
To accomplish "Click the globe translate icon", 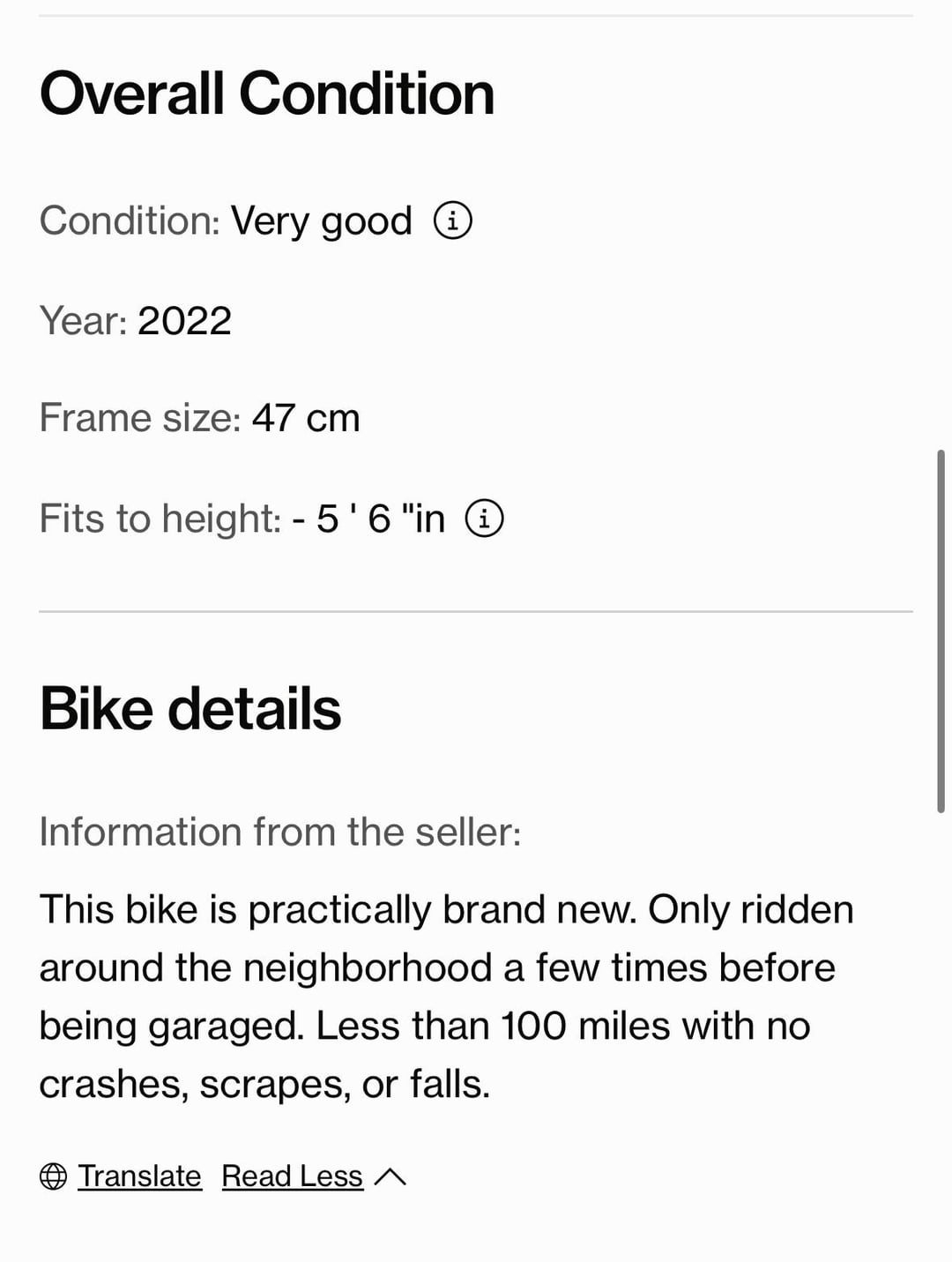I will [53, 1176].
